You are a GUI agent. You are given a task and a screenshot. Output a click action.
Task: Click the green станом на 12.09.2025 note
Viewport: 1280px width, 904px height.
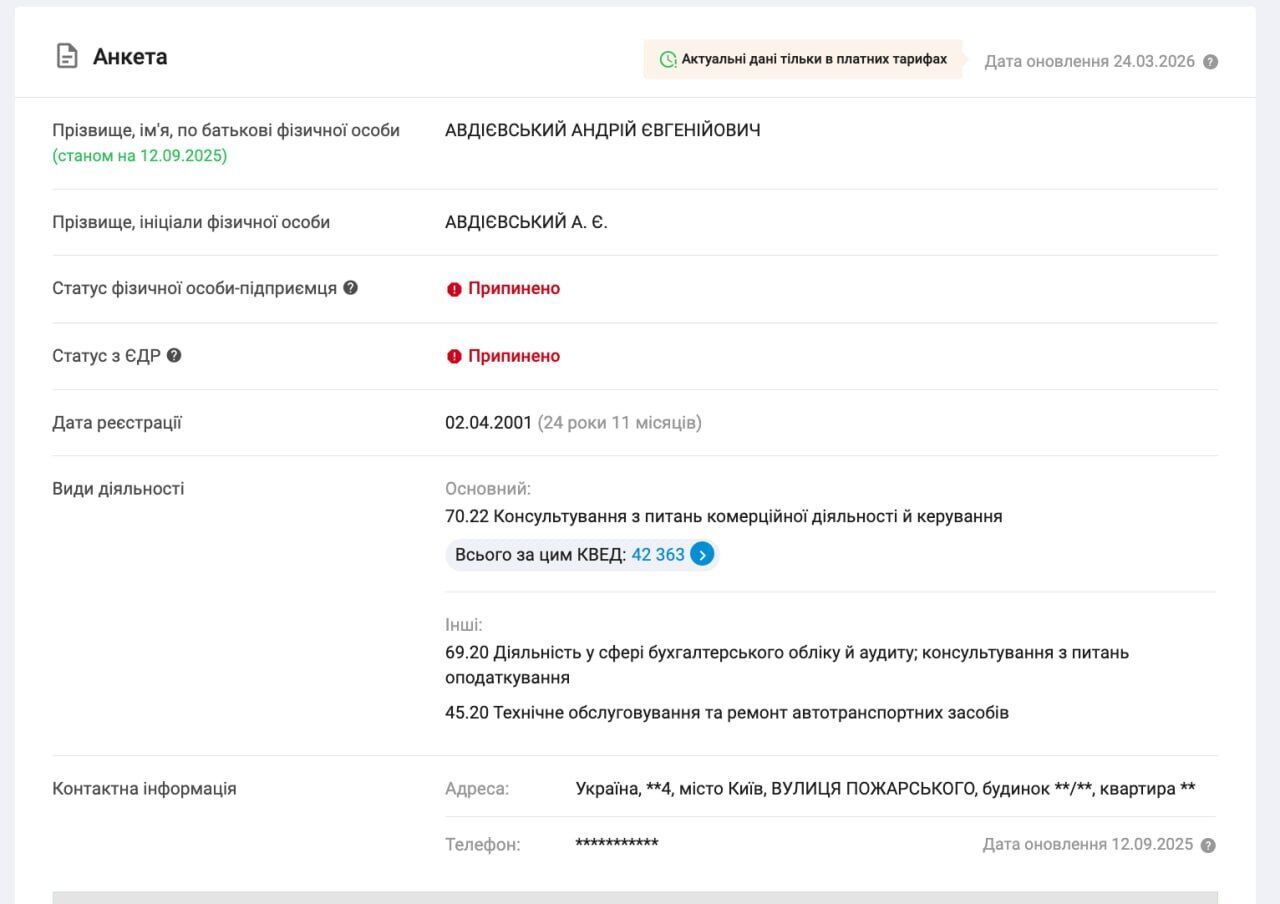140,156
